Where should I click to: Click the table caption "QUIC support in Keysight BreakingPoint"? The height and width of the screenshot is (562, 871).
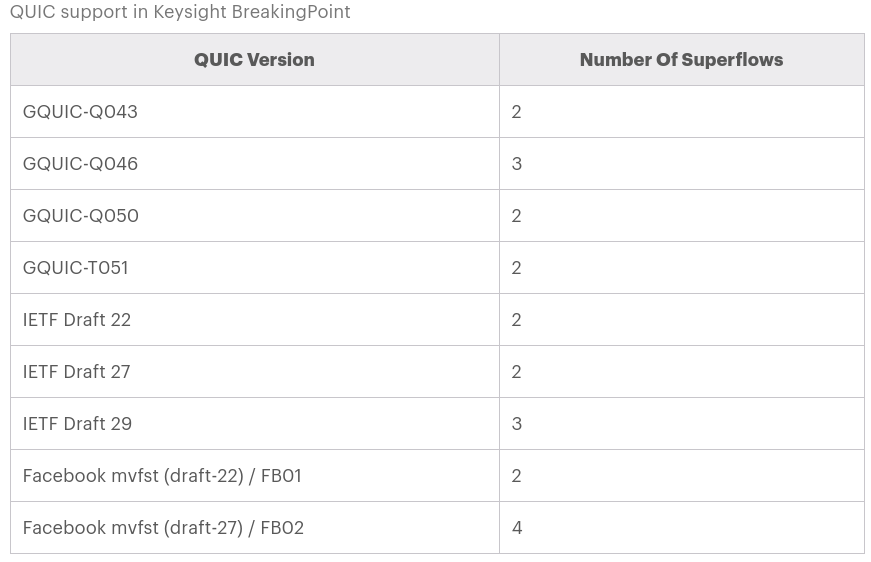[x=180, y=13]
